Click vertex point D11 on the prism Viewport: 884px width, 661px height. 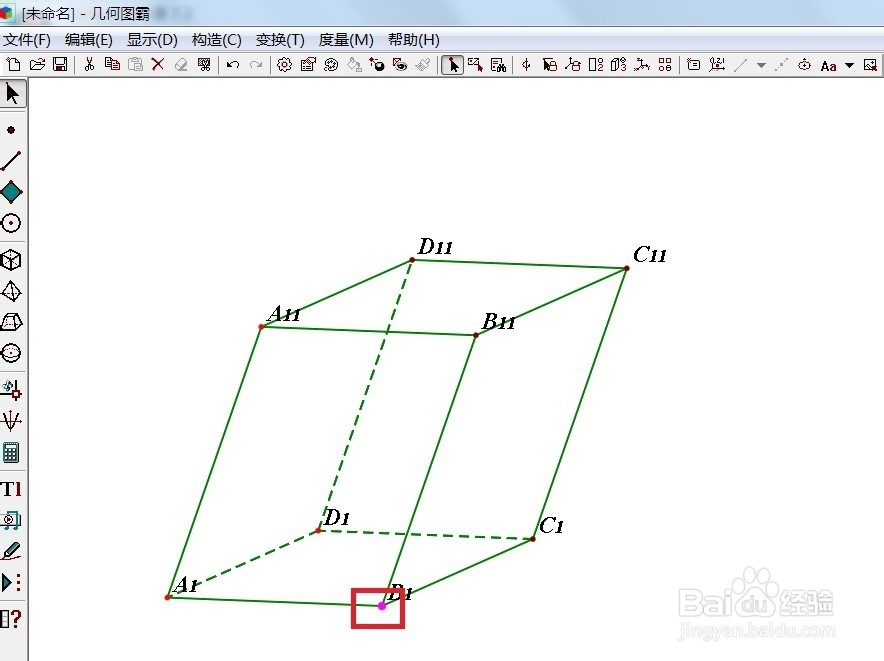(412, 259)
